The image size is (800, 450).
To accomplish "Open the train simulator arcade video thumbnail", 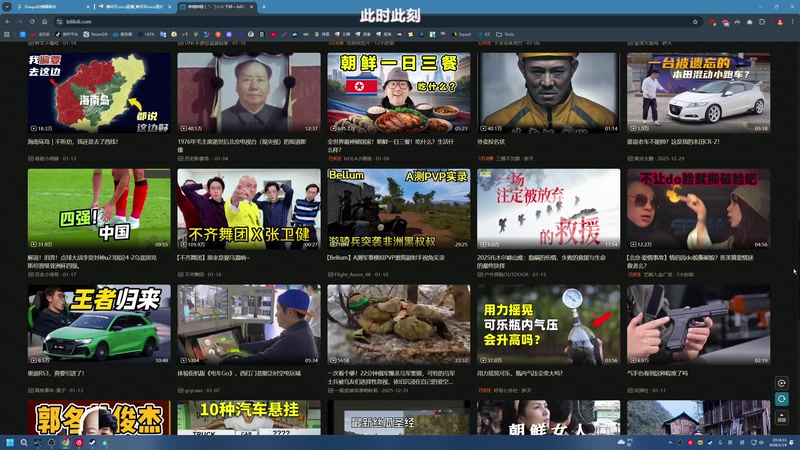I will pos(249,324).
